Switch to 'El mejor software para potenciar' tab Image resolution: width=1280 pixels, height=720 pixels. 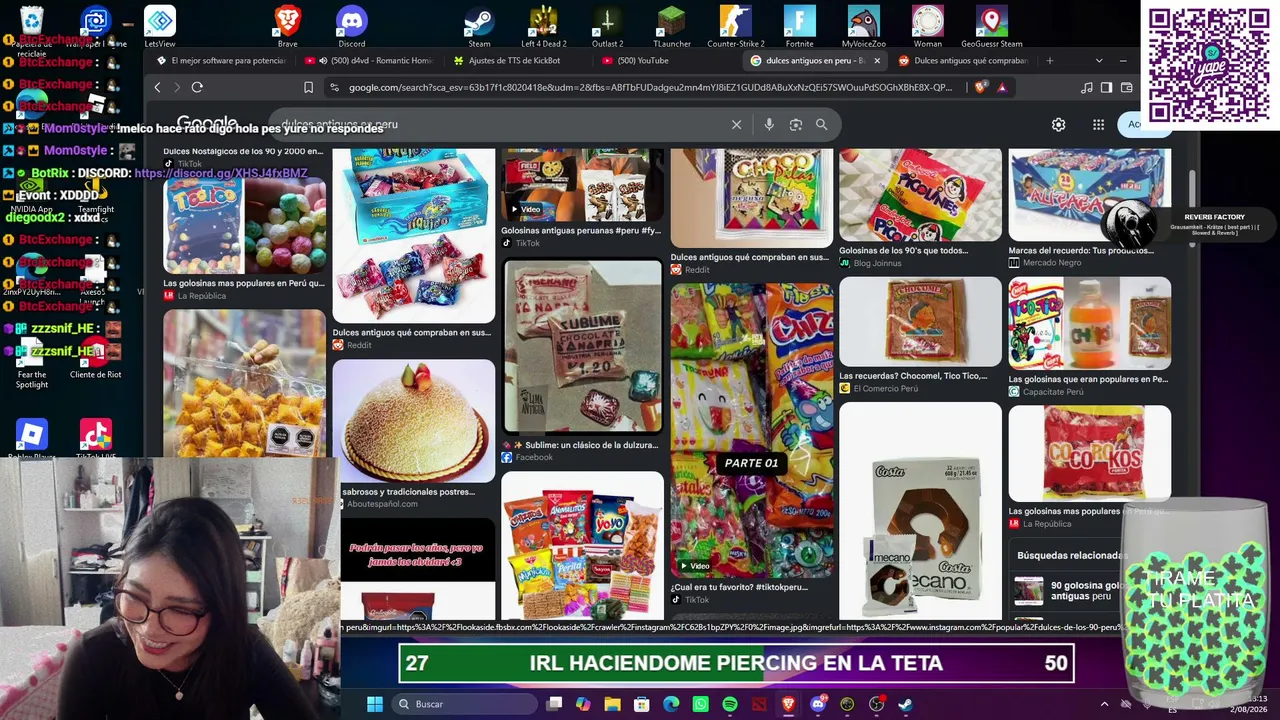click(x=222, y=60)
